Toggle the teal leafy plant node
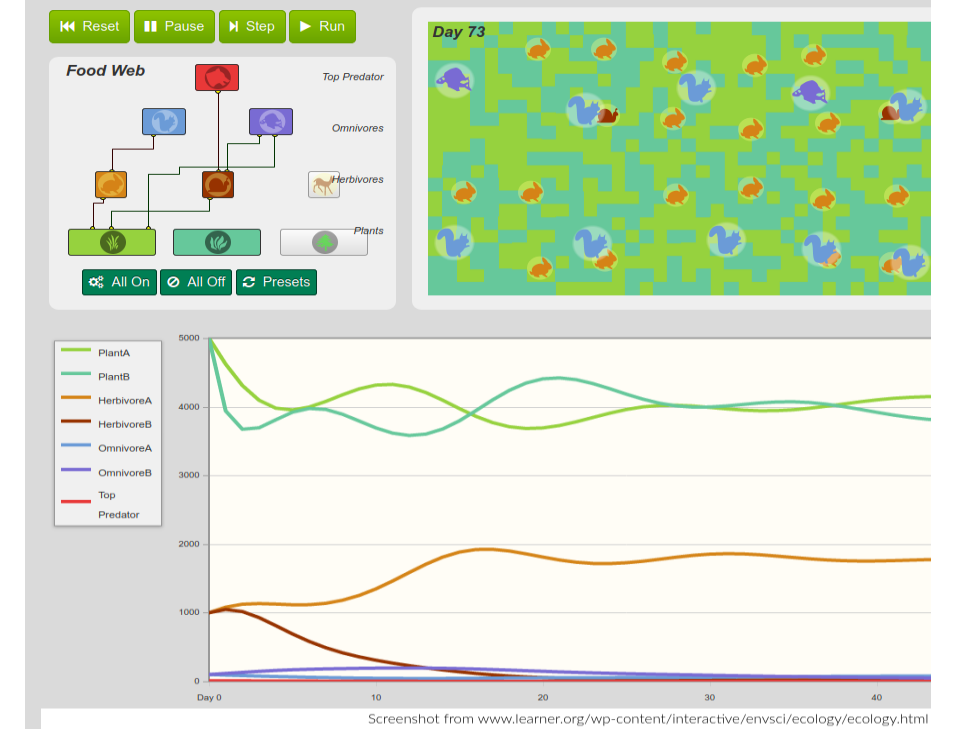The image size is (965, 732). tap(217, 242)
